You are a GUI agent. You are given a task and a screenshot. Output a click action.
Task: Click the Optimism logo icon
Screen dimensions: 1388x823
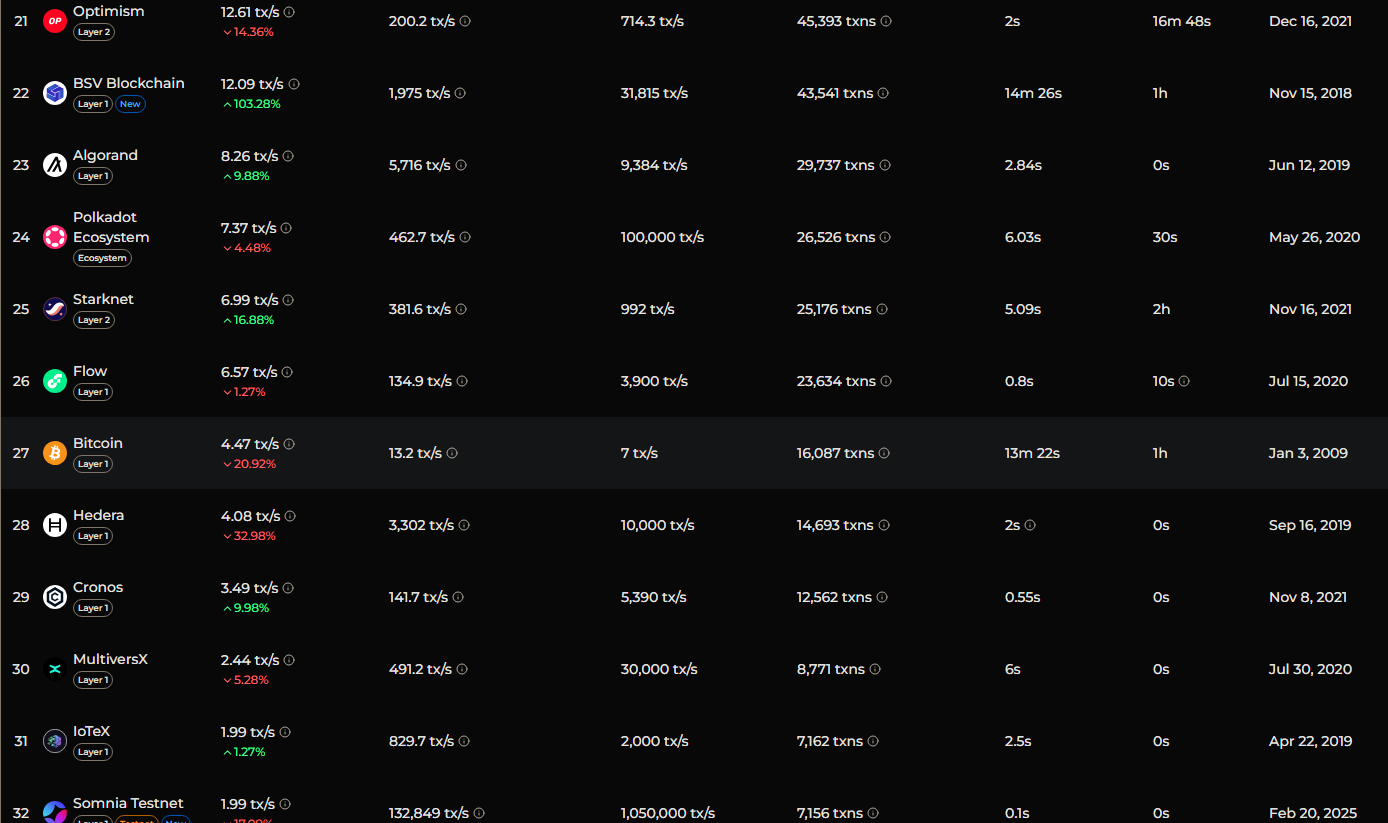coord(55,21)
